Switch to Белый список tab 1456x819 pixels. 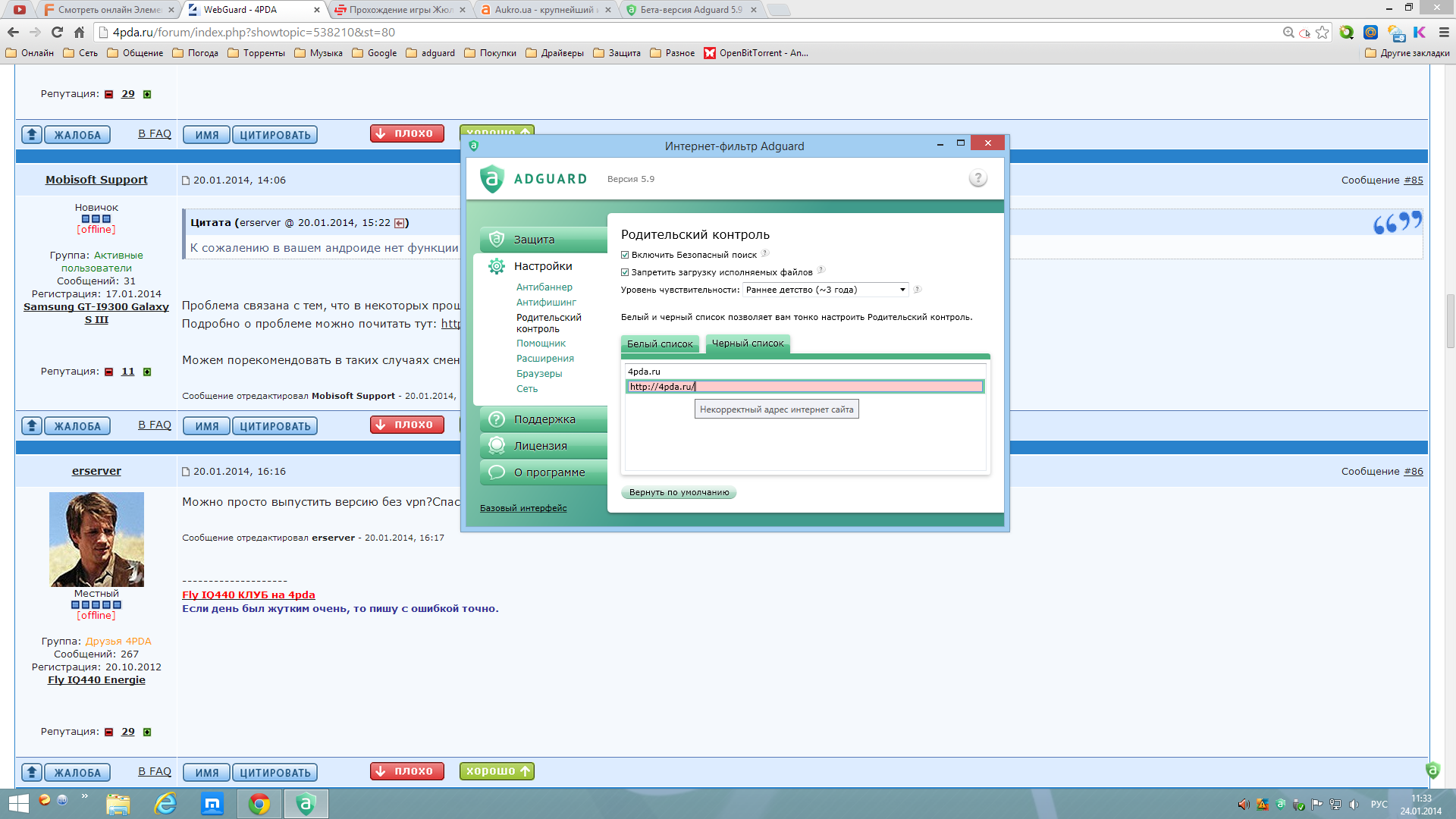(x=660, y=344)
